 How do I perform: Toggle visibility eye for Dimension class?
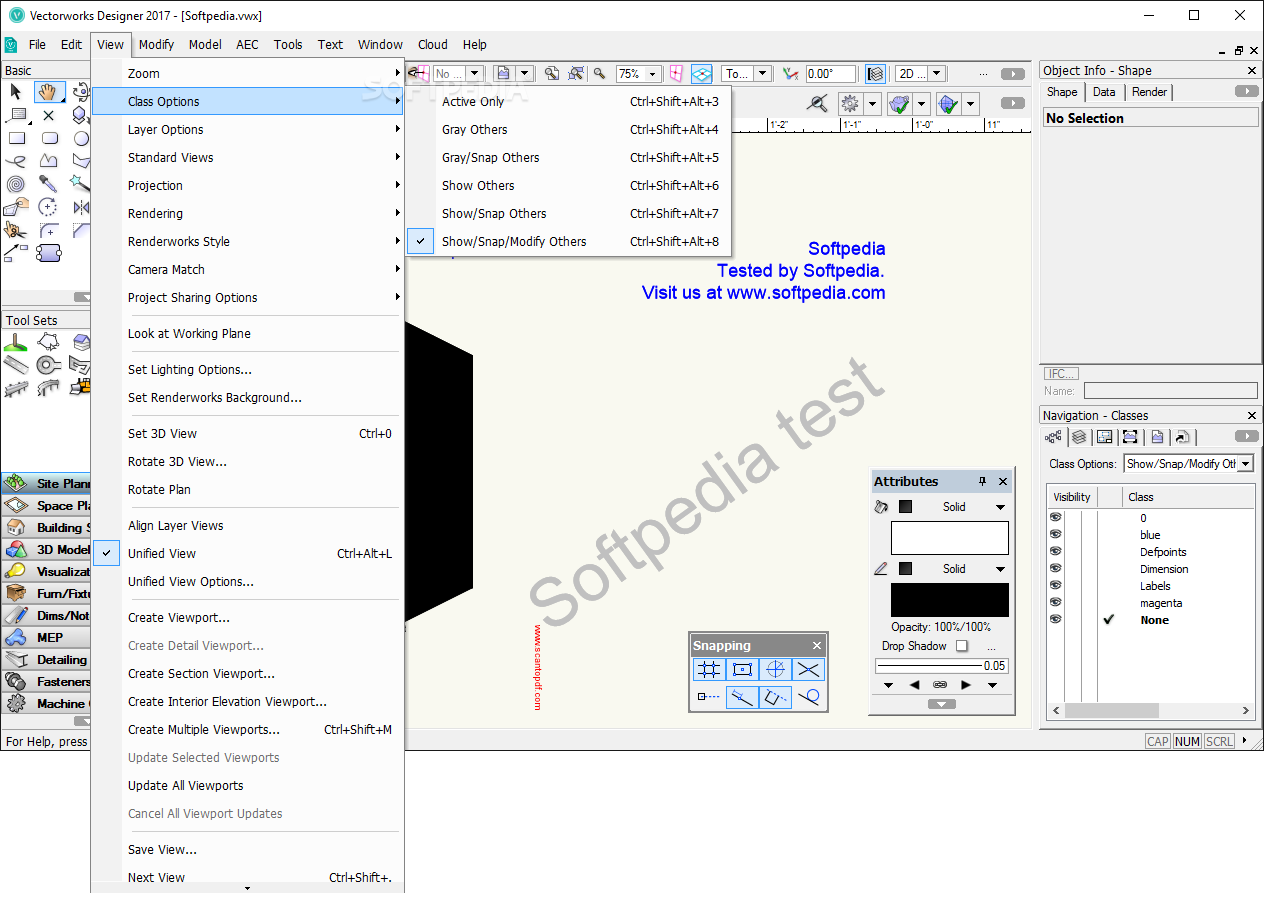point(1055,569)
